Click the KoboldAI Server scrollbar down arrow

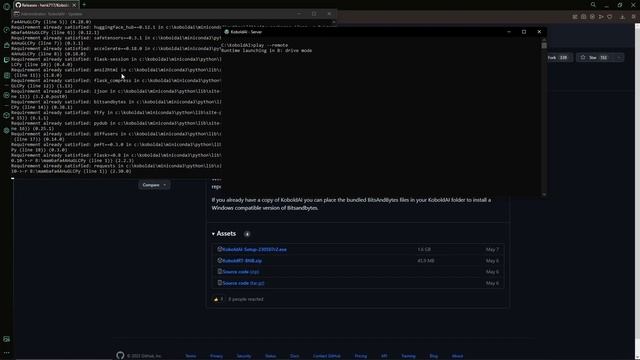544,194
